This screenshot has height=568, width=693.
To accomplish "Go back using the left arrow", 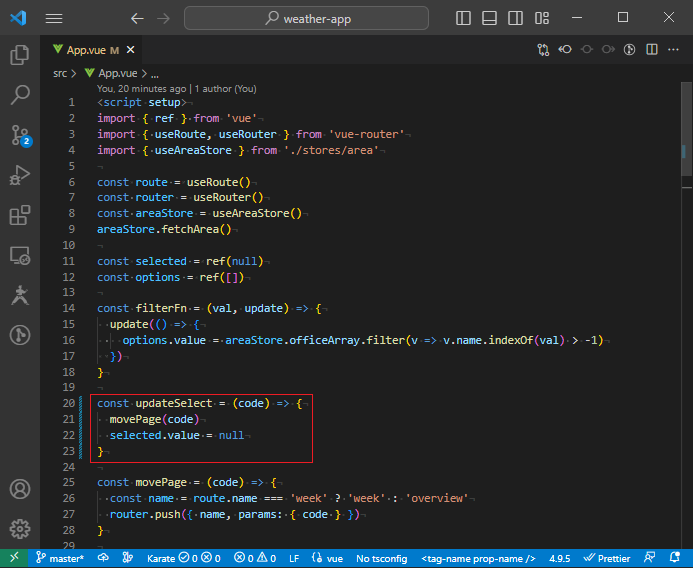I will 137,18.
